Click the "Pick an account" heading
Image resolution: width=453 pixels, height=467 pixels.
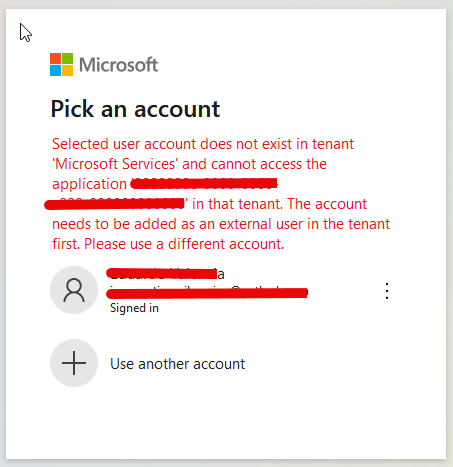coord(135,109)
